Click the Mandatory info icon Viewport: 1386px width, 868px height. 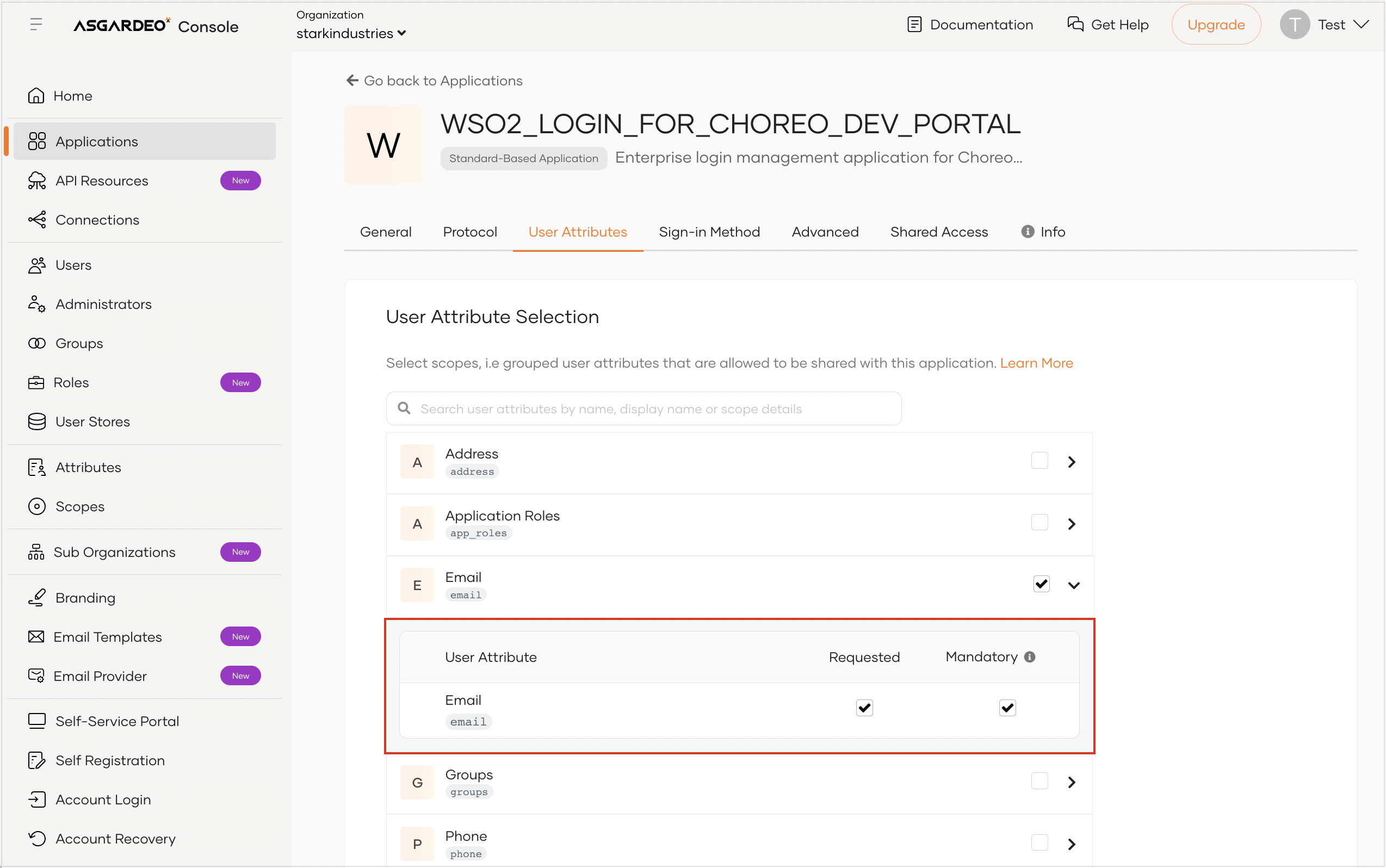click(x=1030, y=657)
